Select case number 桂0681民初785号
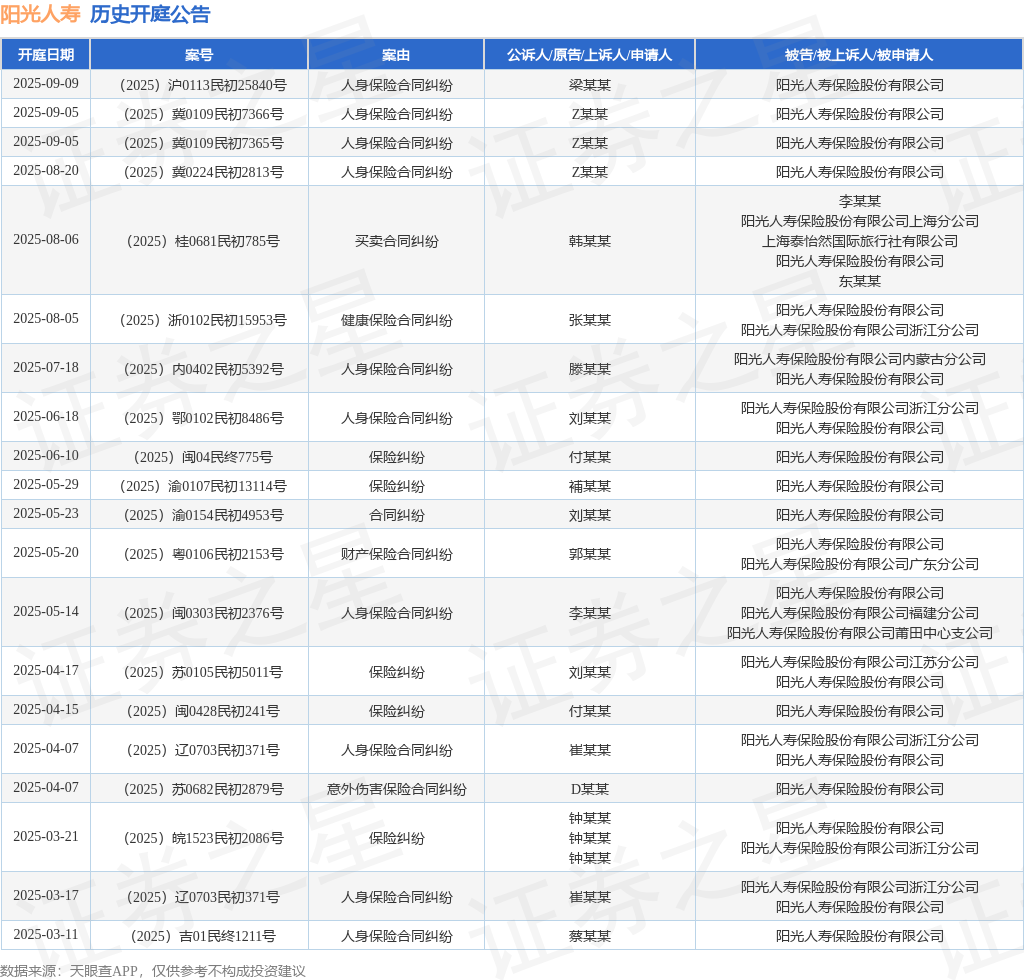 pyautogui.click(x=203, y=242)
